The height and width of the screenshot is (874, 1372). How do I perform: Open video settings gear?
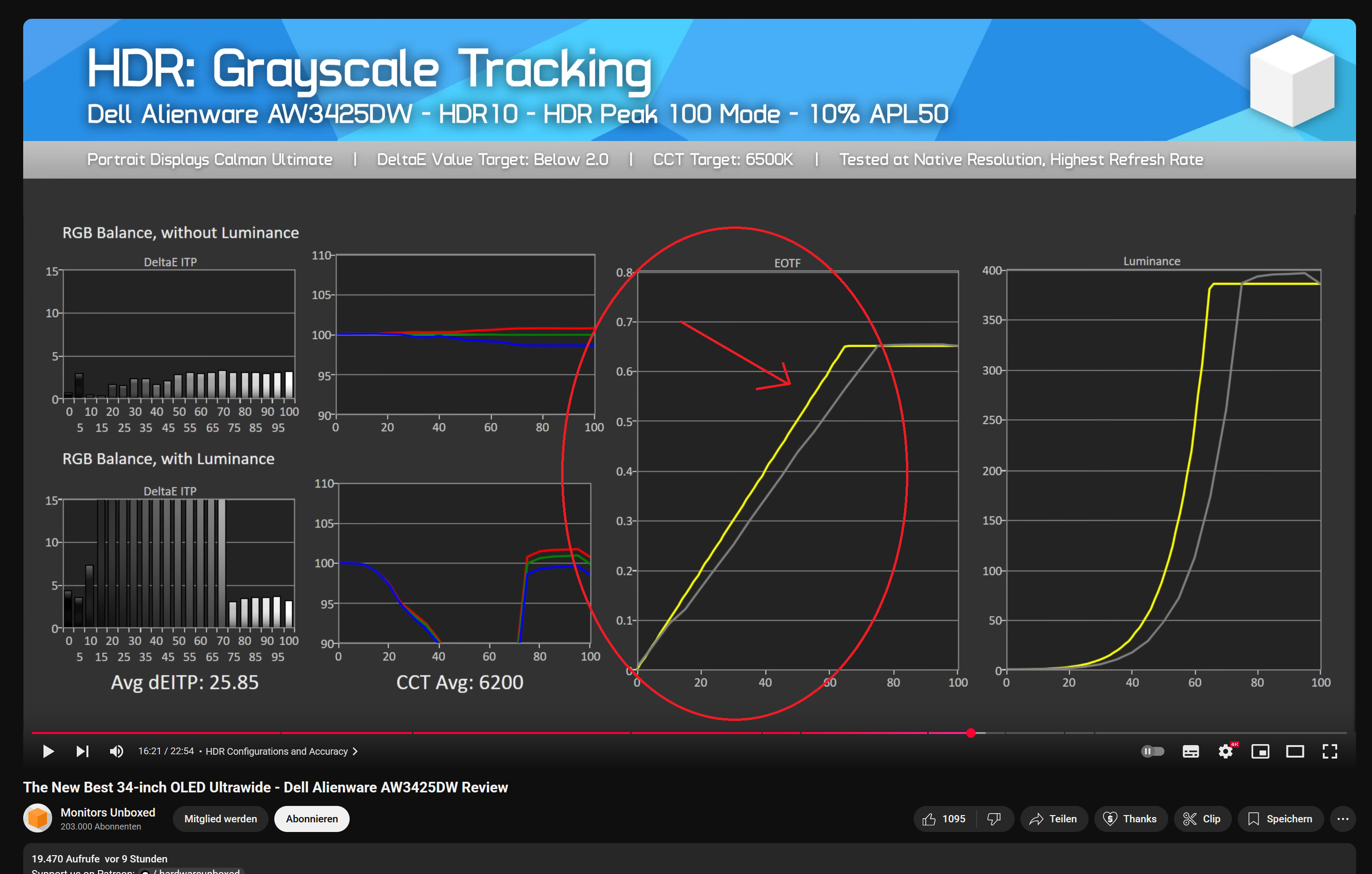(x=1226, y=751)
